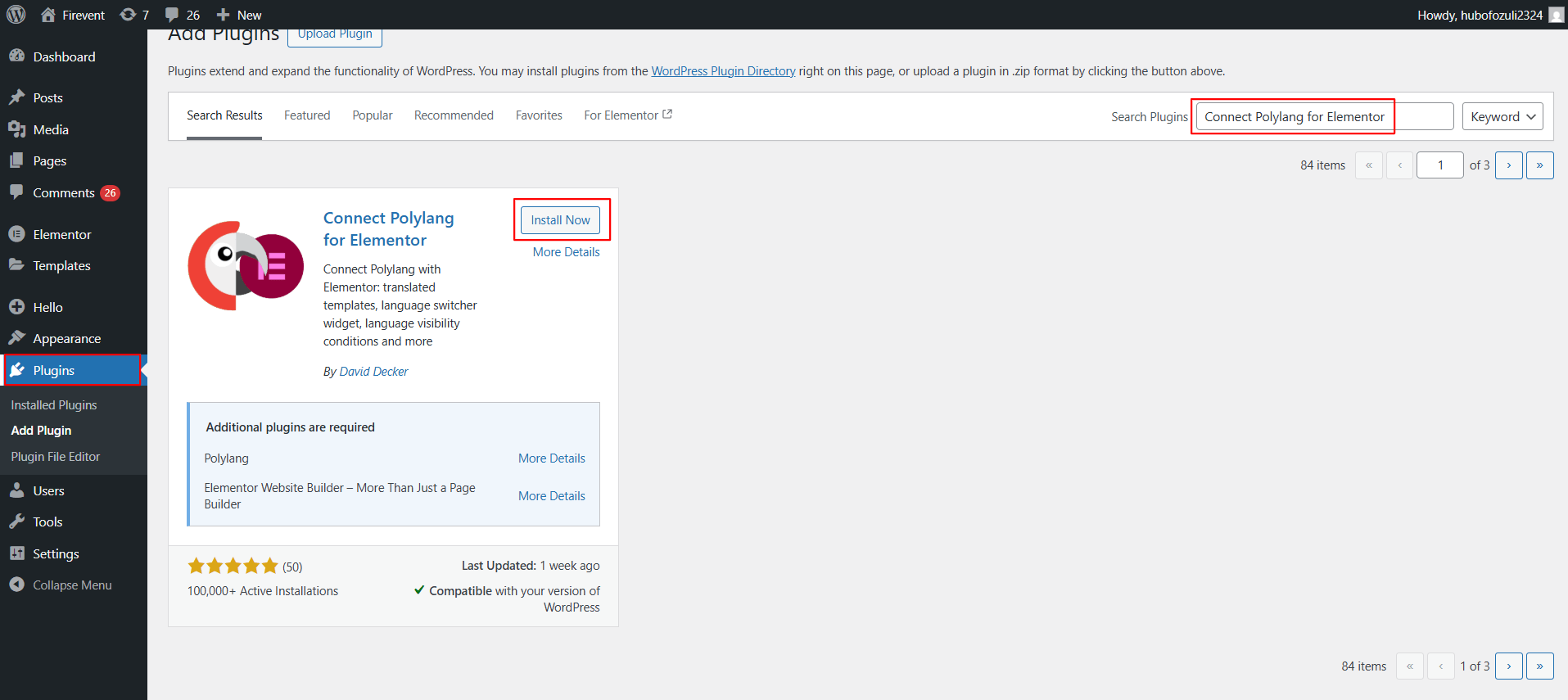Click the Connect Polylang plugin thumbnail

pos(246,266)
